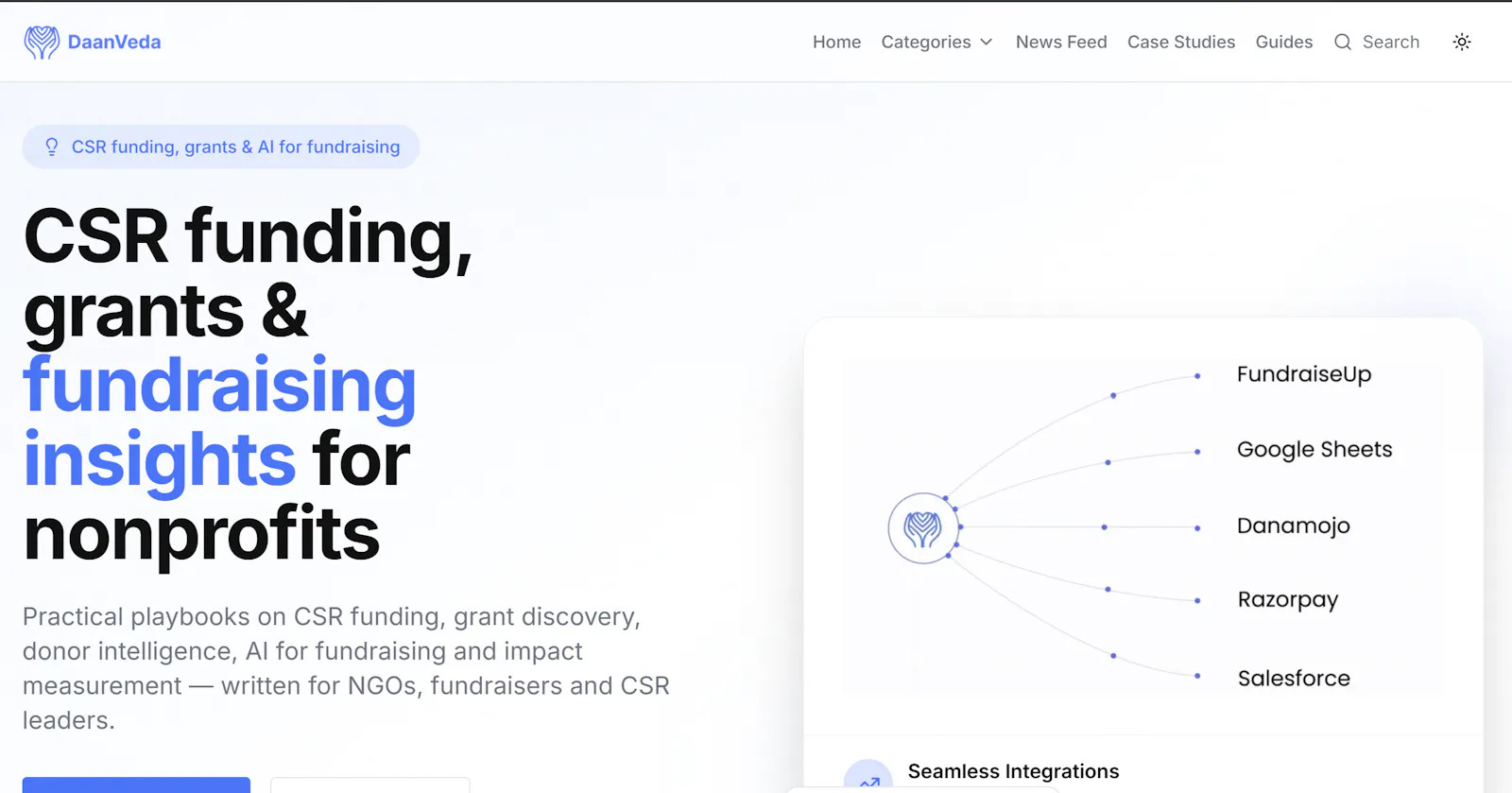Expand the Categories dropdown menu

(x=936, y=42)
